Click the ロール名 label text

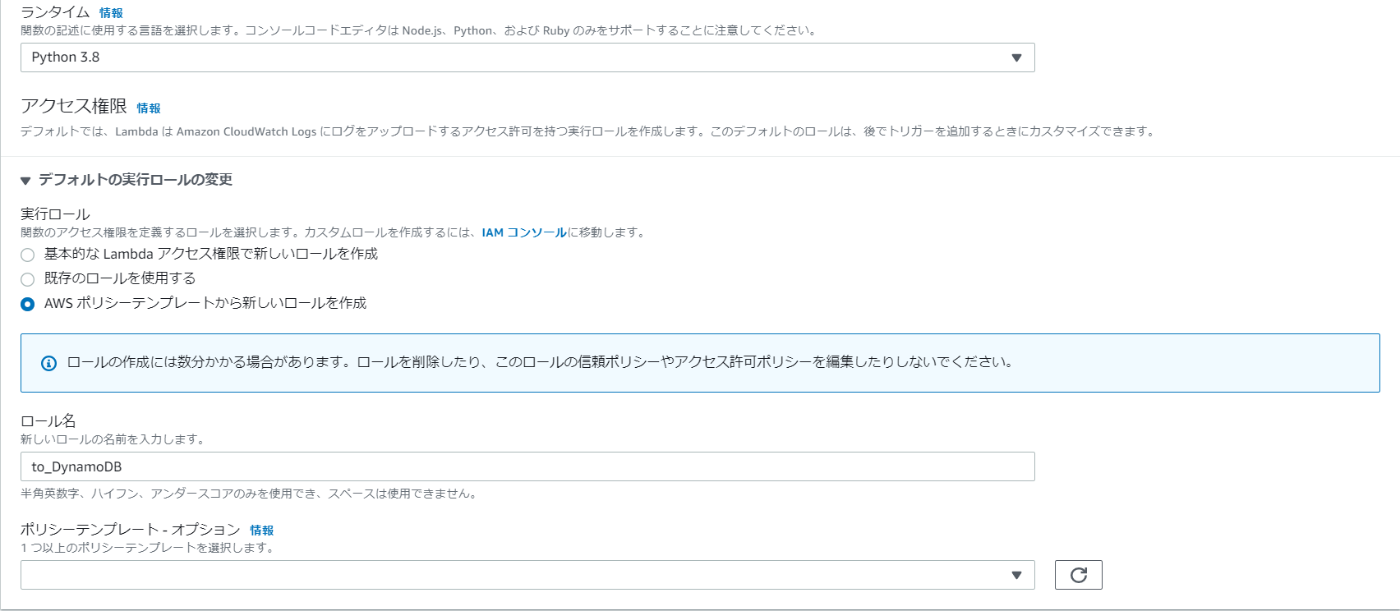click(48, 422)
